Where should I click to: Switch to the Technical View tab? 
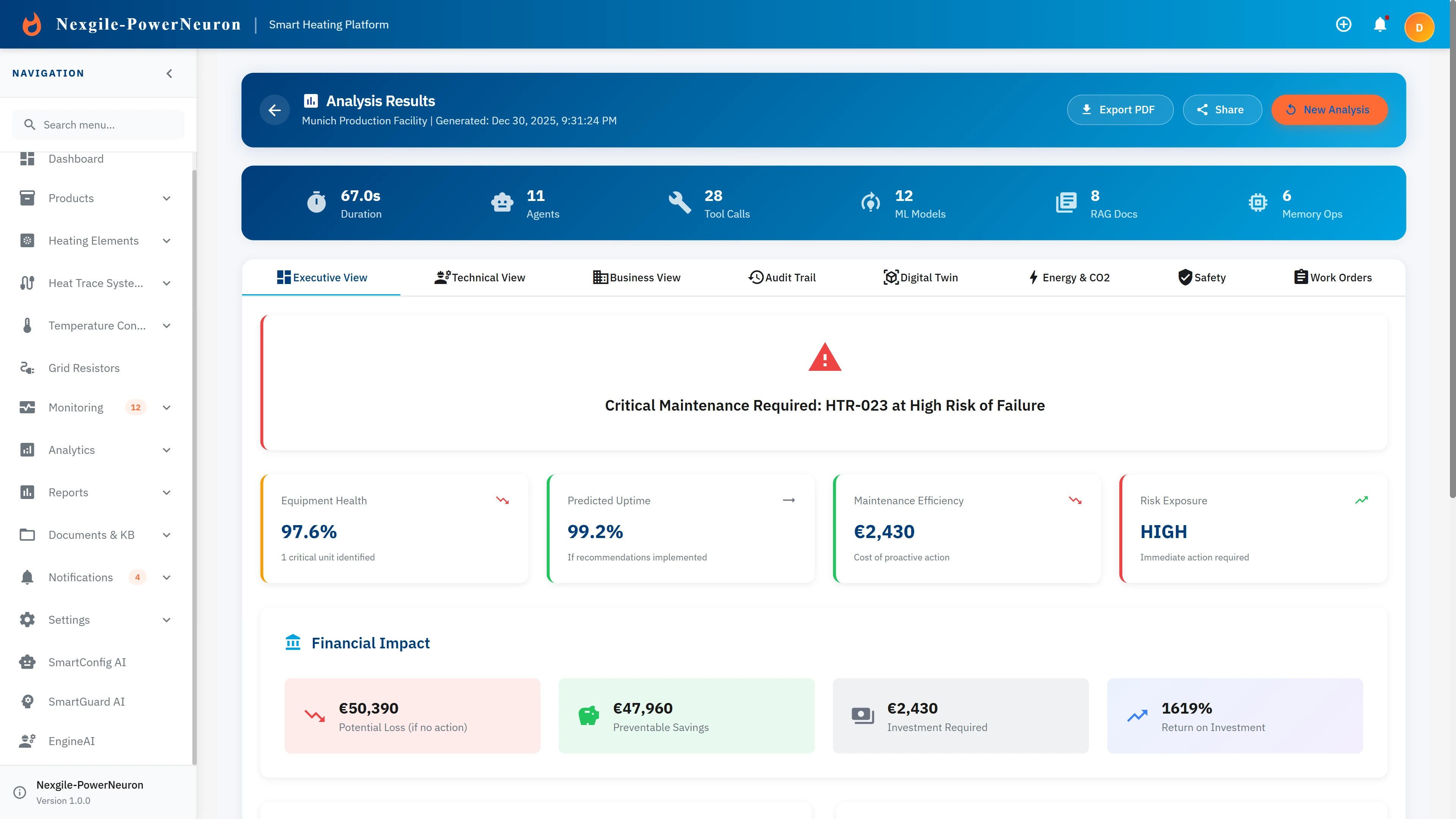click(480, 278)
